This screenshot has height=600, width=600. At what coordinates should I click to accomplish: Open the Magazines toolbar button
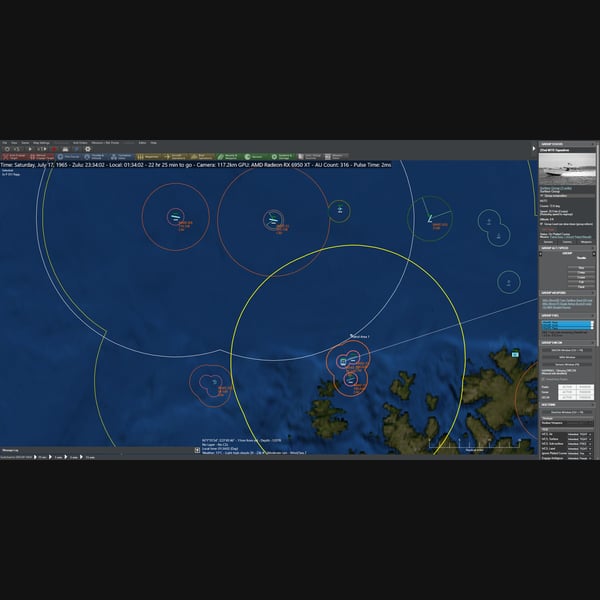(x=148, y=157)
